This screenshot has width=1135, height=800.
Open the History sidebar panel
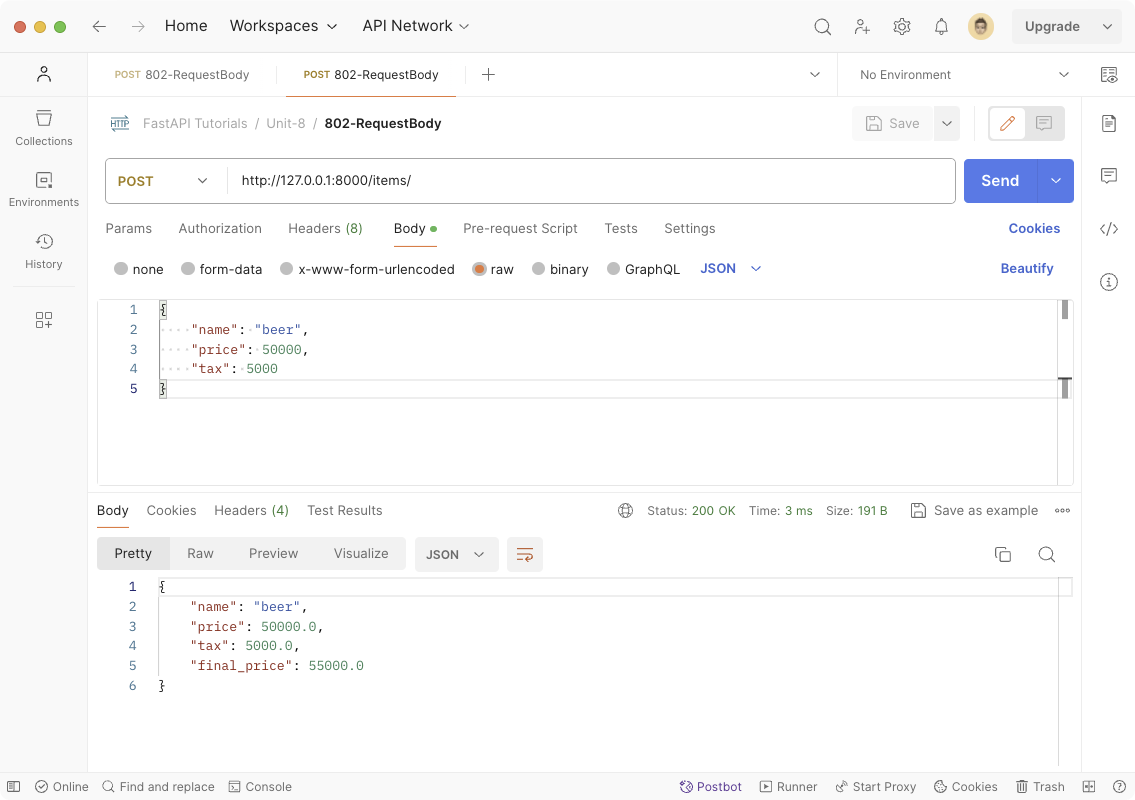coord(43,251)
